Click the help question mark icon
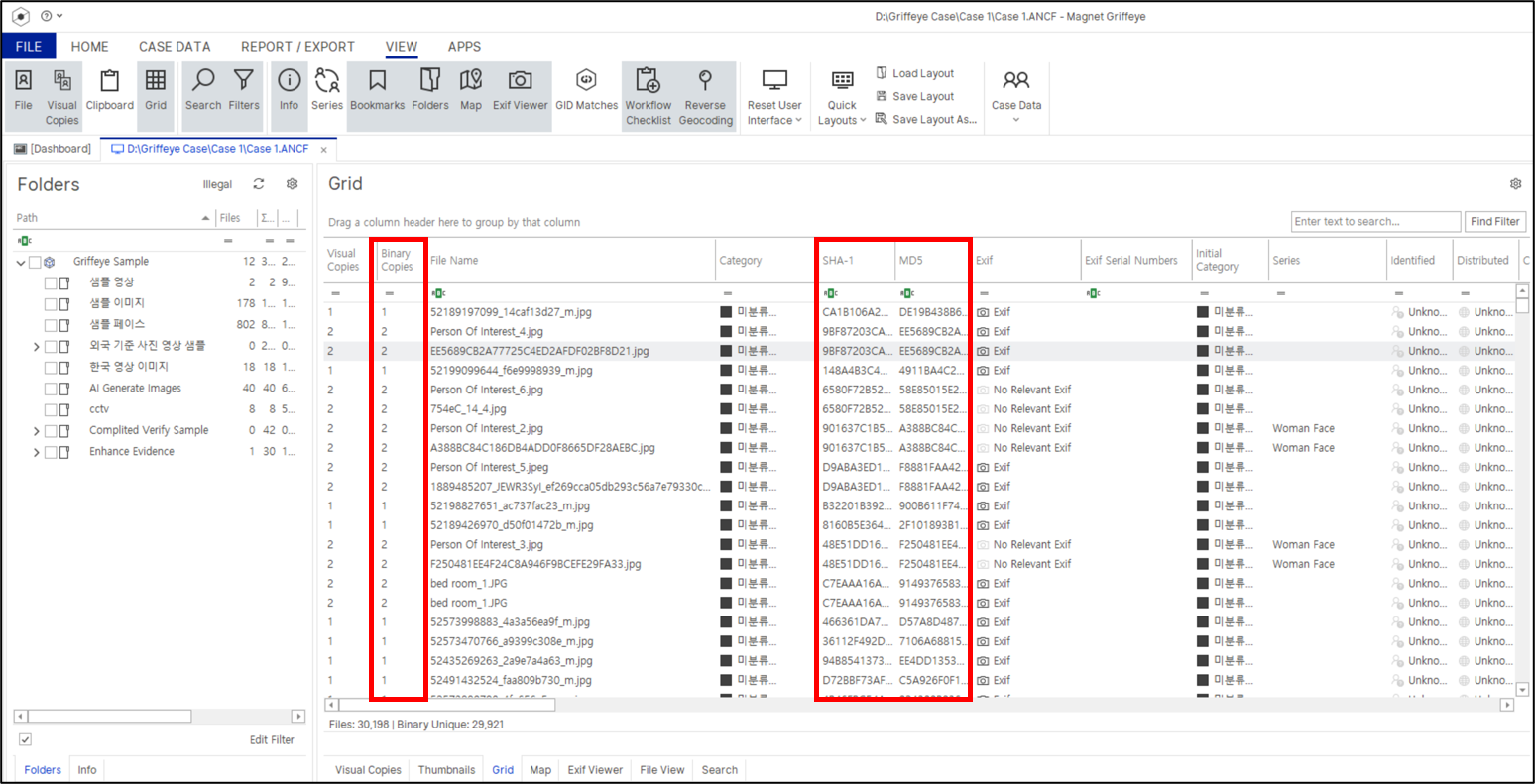Screen dimensions: 1535x784 point(46,16)
